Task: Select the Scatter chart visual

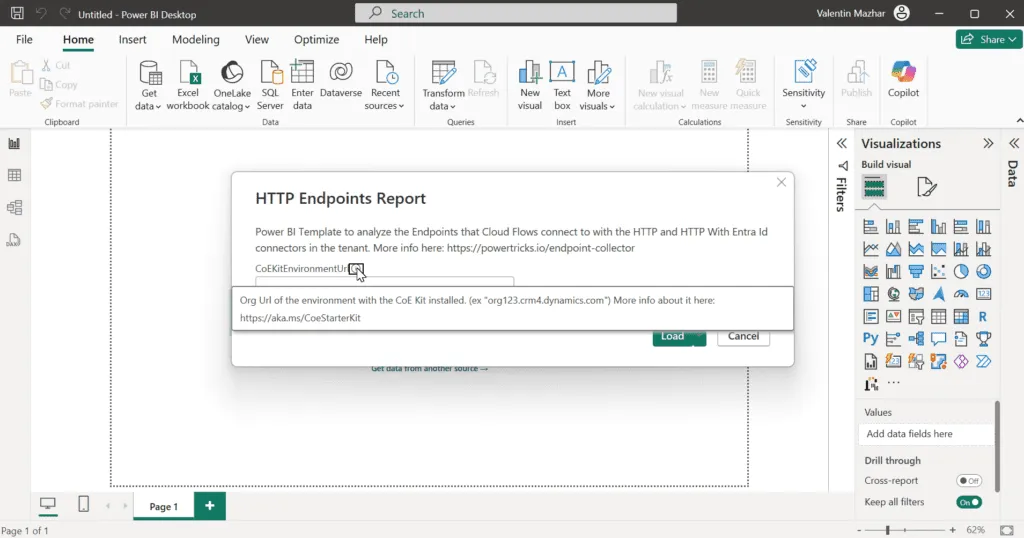Action: coord(938,271)
